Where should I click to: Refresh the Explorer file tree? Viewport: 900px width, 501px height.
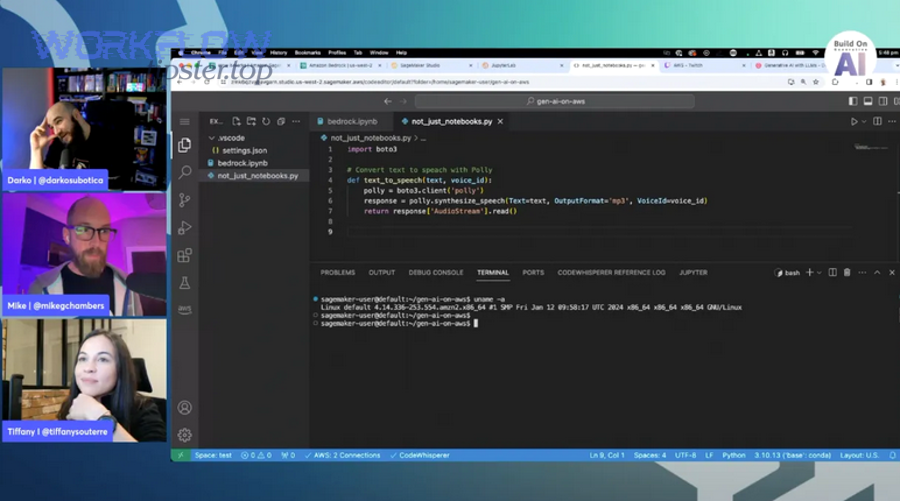266,121
